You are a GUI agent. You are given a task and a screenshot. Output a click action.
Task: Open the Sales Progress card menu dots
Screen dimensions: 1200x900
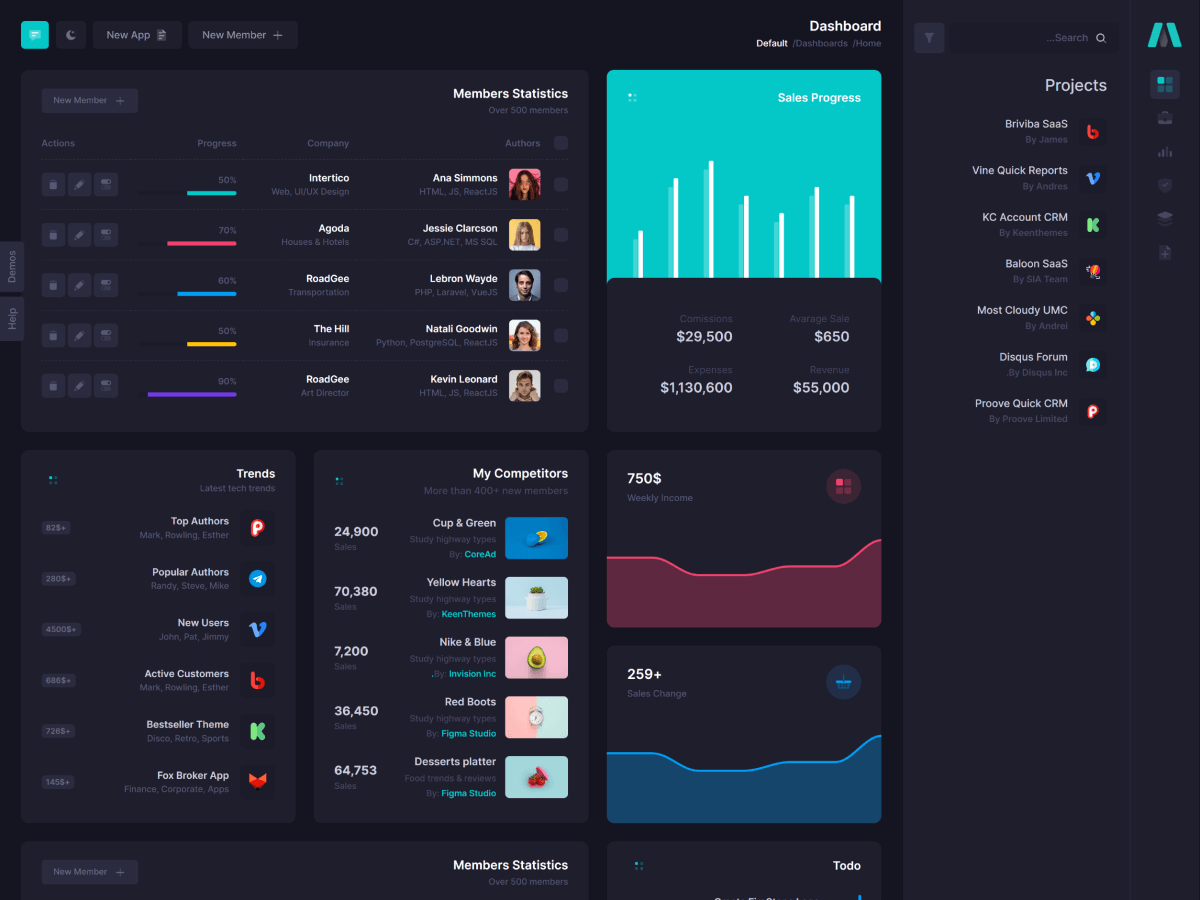pyautogui.click(x=632, y=97)
